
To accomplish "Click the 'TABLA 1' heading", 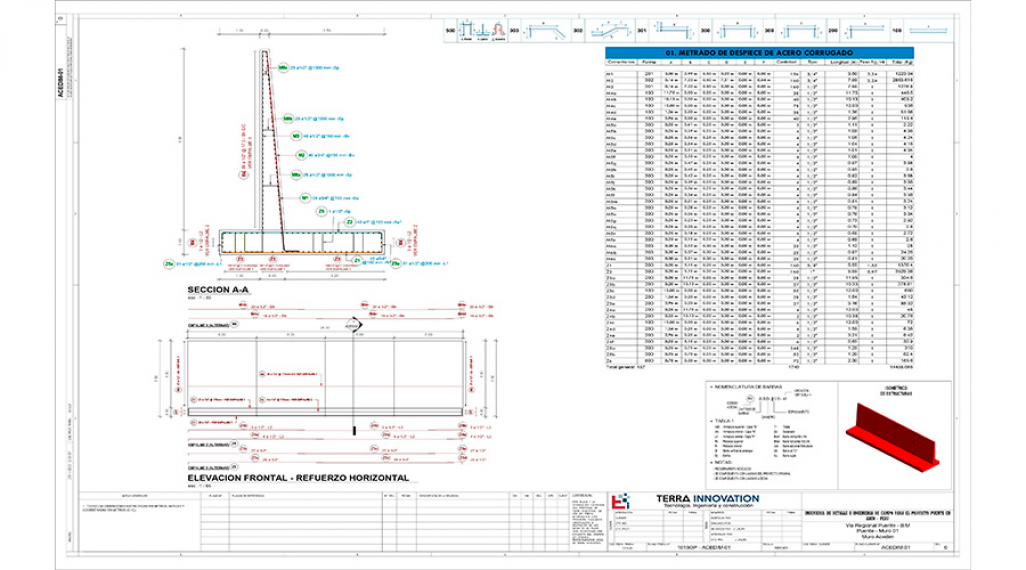I will click(724, 421).
